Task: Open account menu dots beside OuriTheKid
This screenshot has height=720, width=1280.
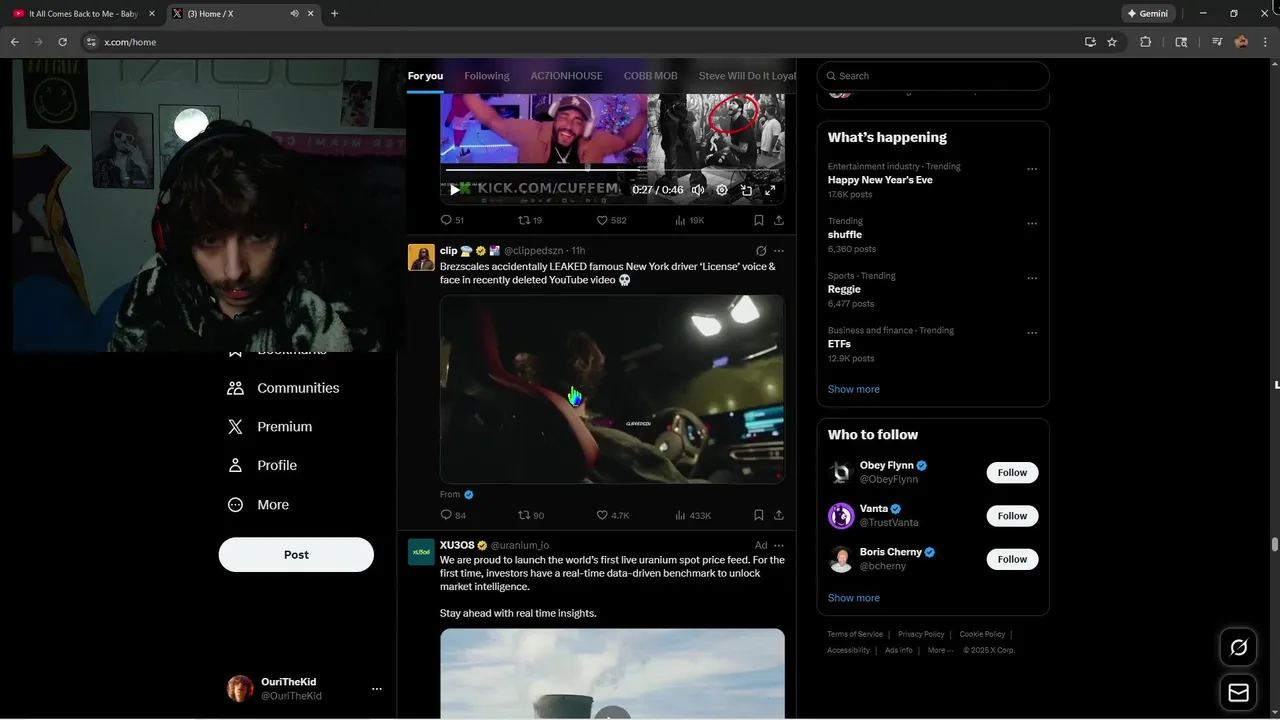Action: click(x=377, y=689)
